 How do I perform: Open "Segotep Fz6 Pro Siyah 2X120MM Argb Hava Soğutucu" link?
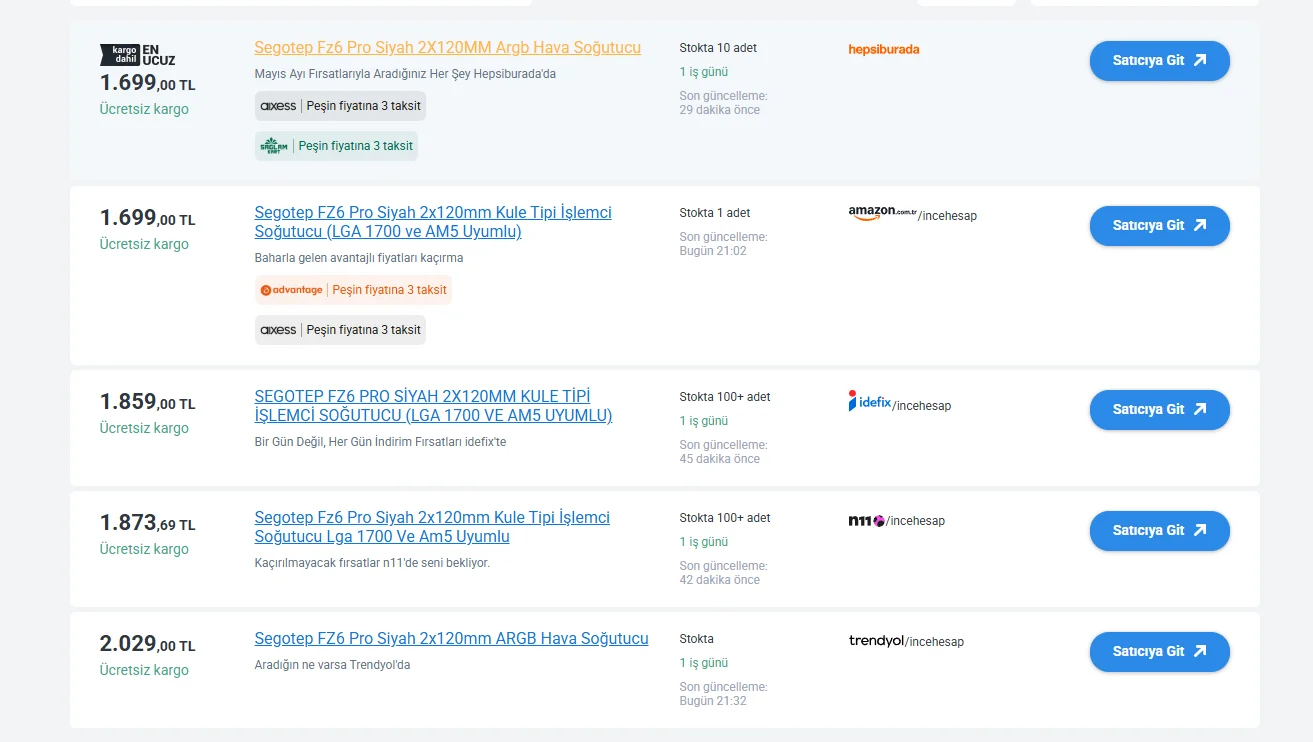[447, 48]
